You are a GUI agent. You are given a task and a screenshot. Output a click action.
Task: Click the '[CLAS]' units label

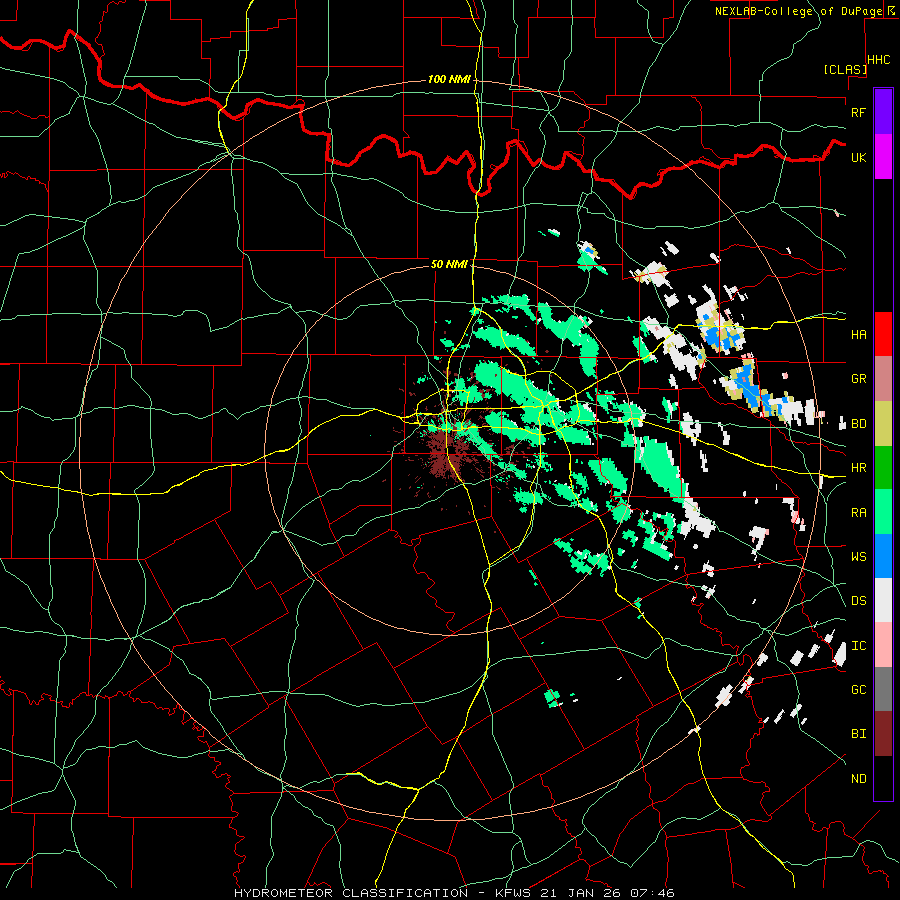click(x=845, y=69)
